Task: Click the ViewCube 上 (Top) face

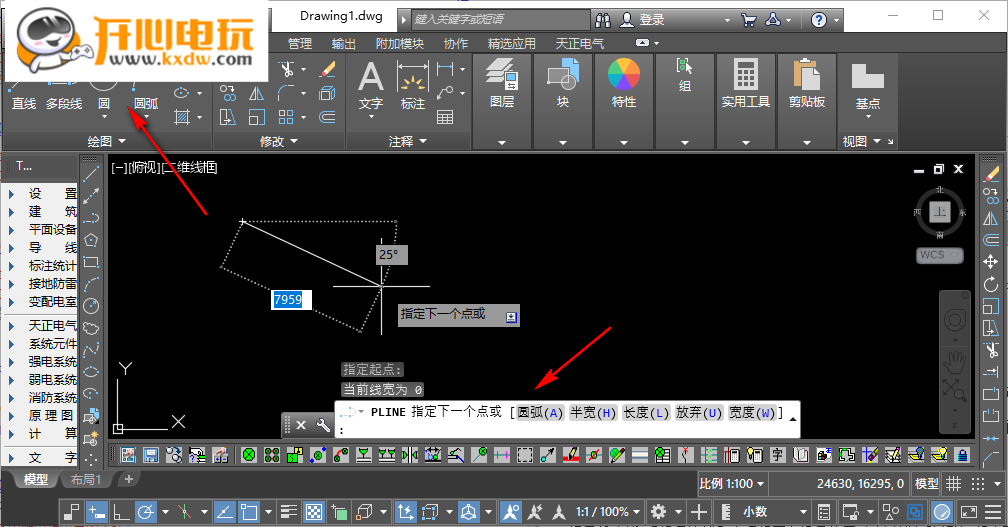Action: (x=939, y=212)
